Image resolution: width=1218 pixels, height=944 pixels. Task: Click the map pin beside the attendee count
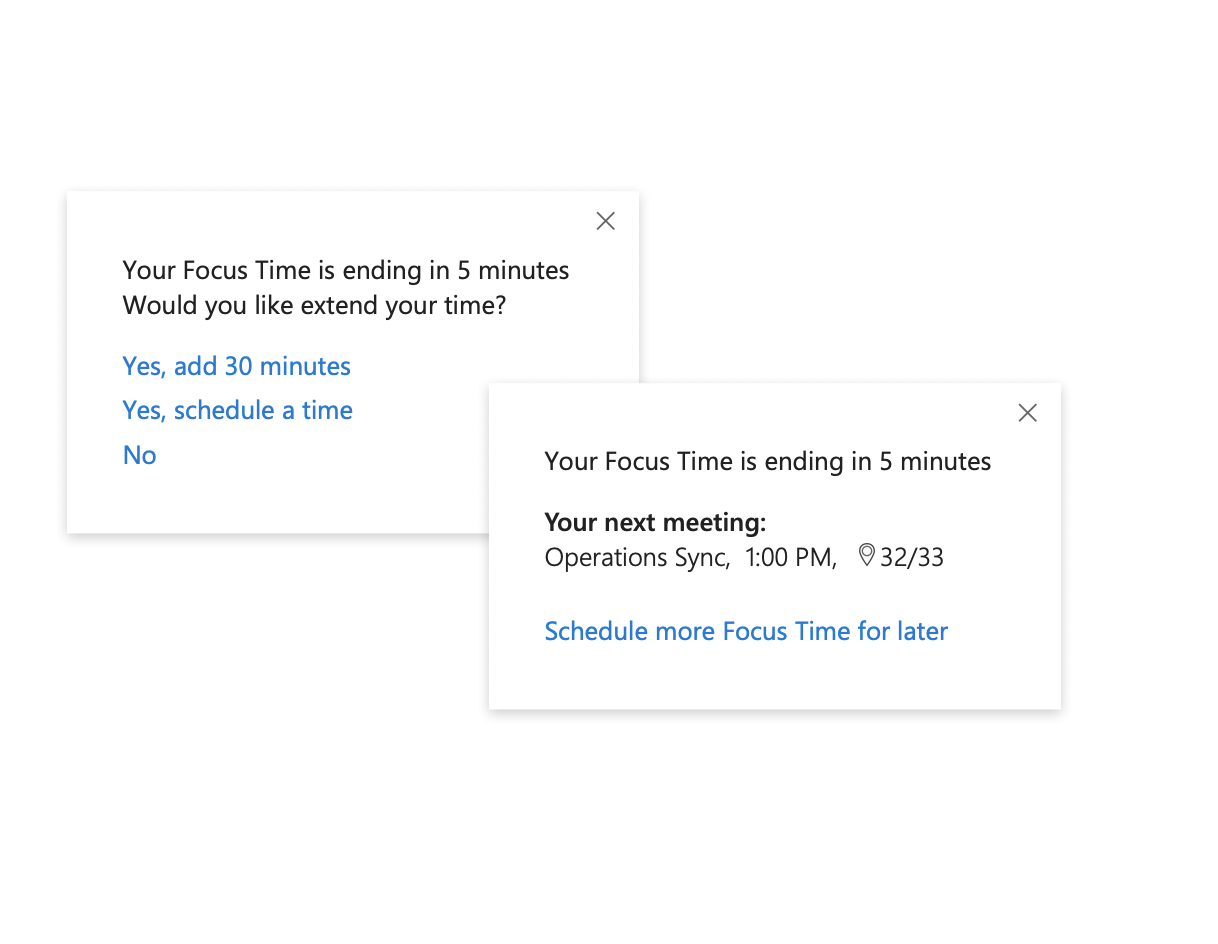coord(866,556)
